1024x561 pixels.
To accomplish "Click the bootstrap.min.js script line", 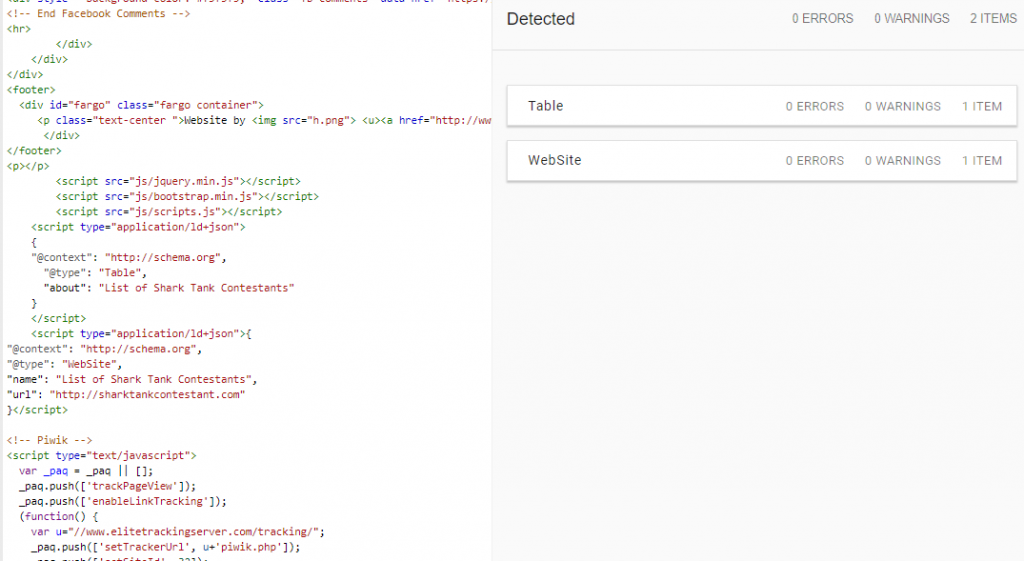I will pyautogui.click(x=187, y=197).
